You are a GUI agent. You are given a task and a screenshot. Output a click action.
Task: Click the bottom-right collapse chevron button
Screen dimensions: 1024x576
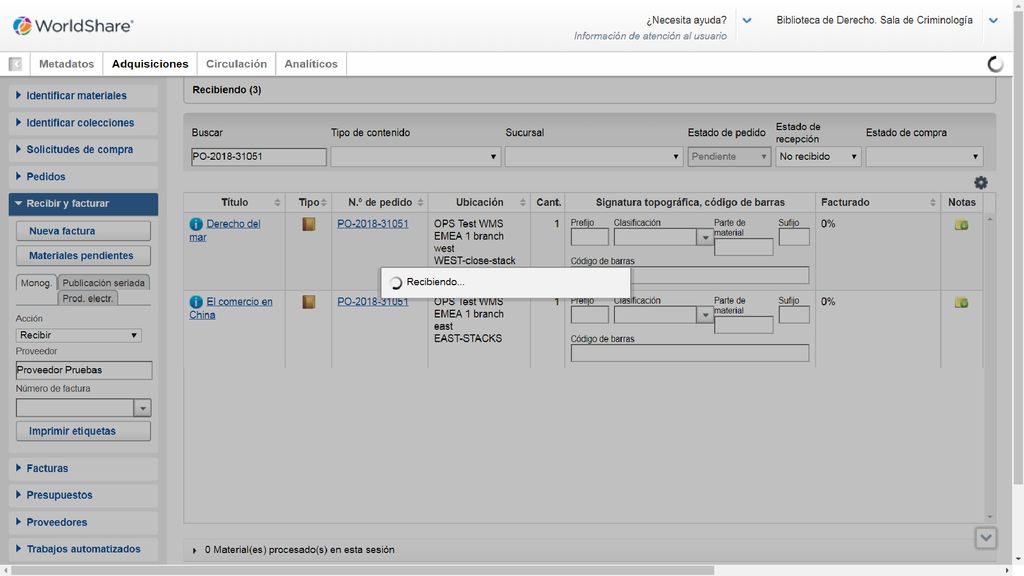click(x=985, y=538)
